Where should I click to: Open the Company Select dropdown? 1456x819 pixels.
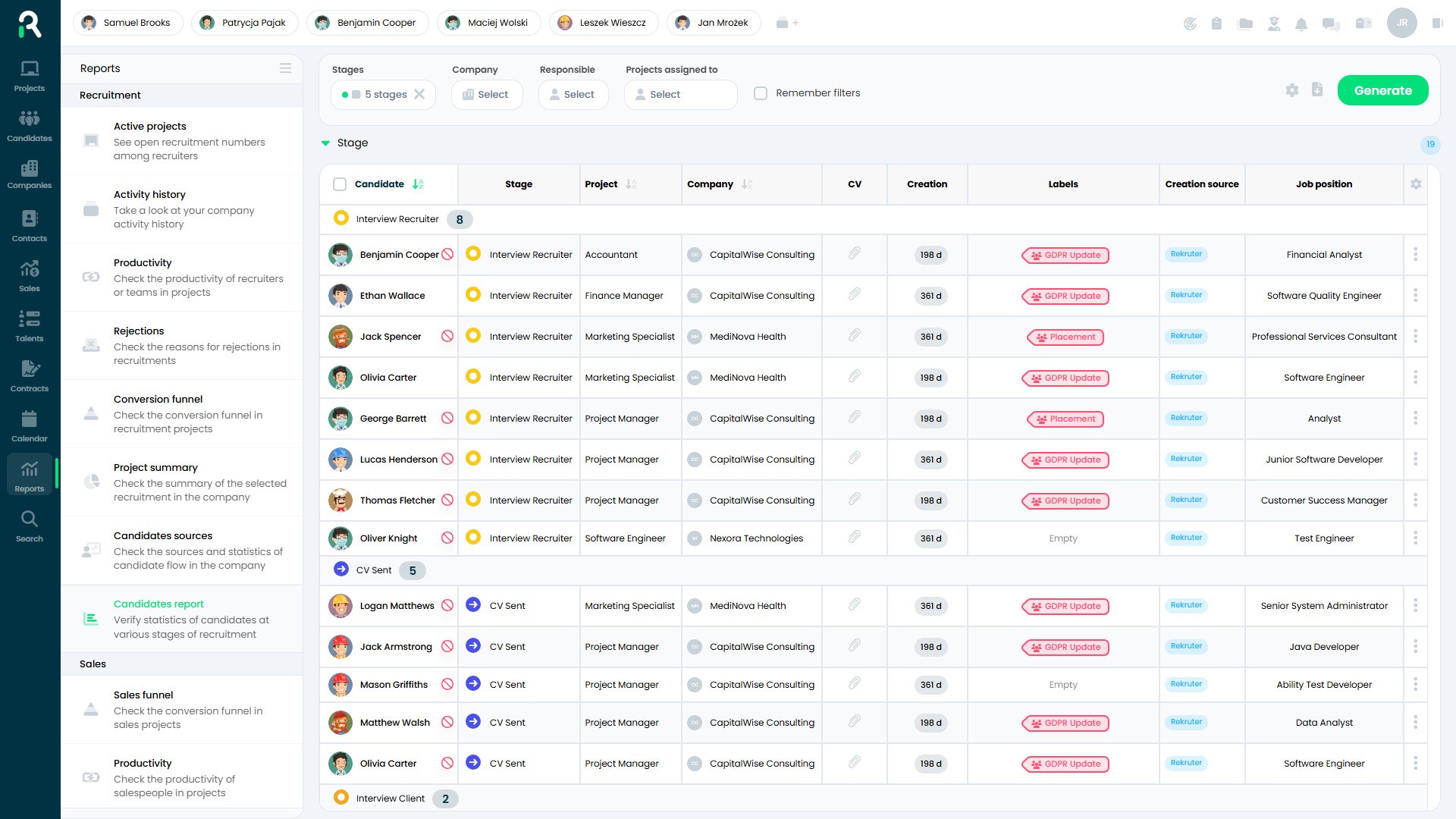(x=486, y=95)
